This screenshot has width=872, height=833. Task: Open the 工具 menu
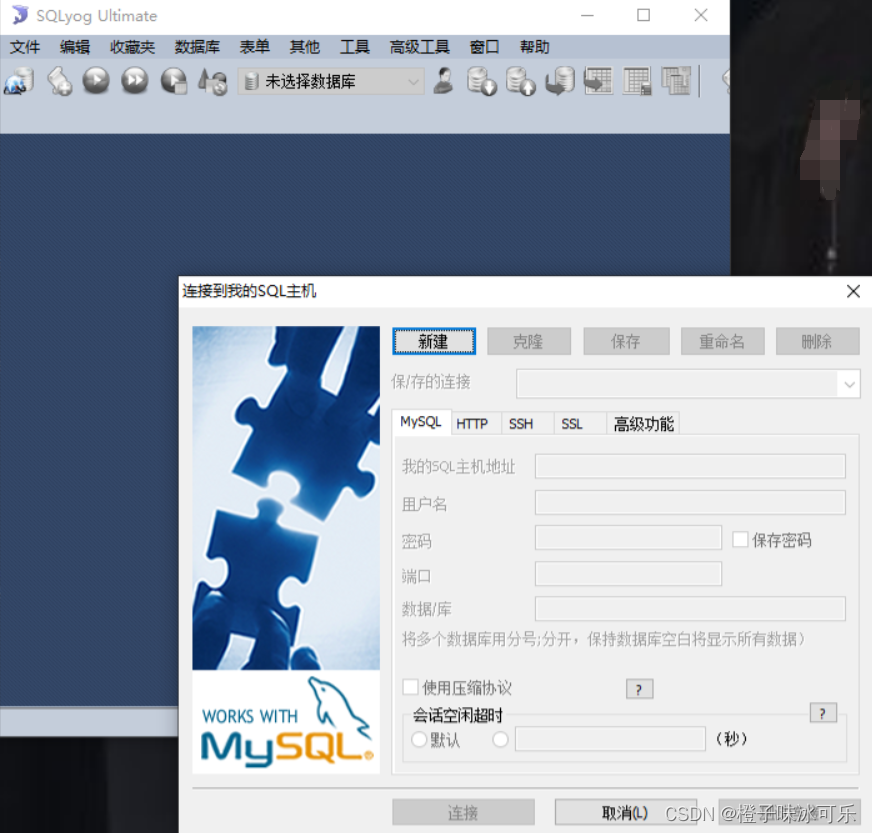click(355, 47)
